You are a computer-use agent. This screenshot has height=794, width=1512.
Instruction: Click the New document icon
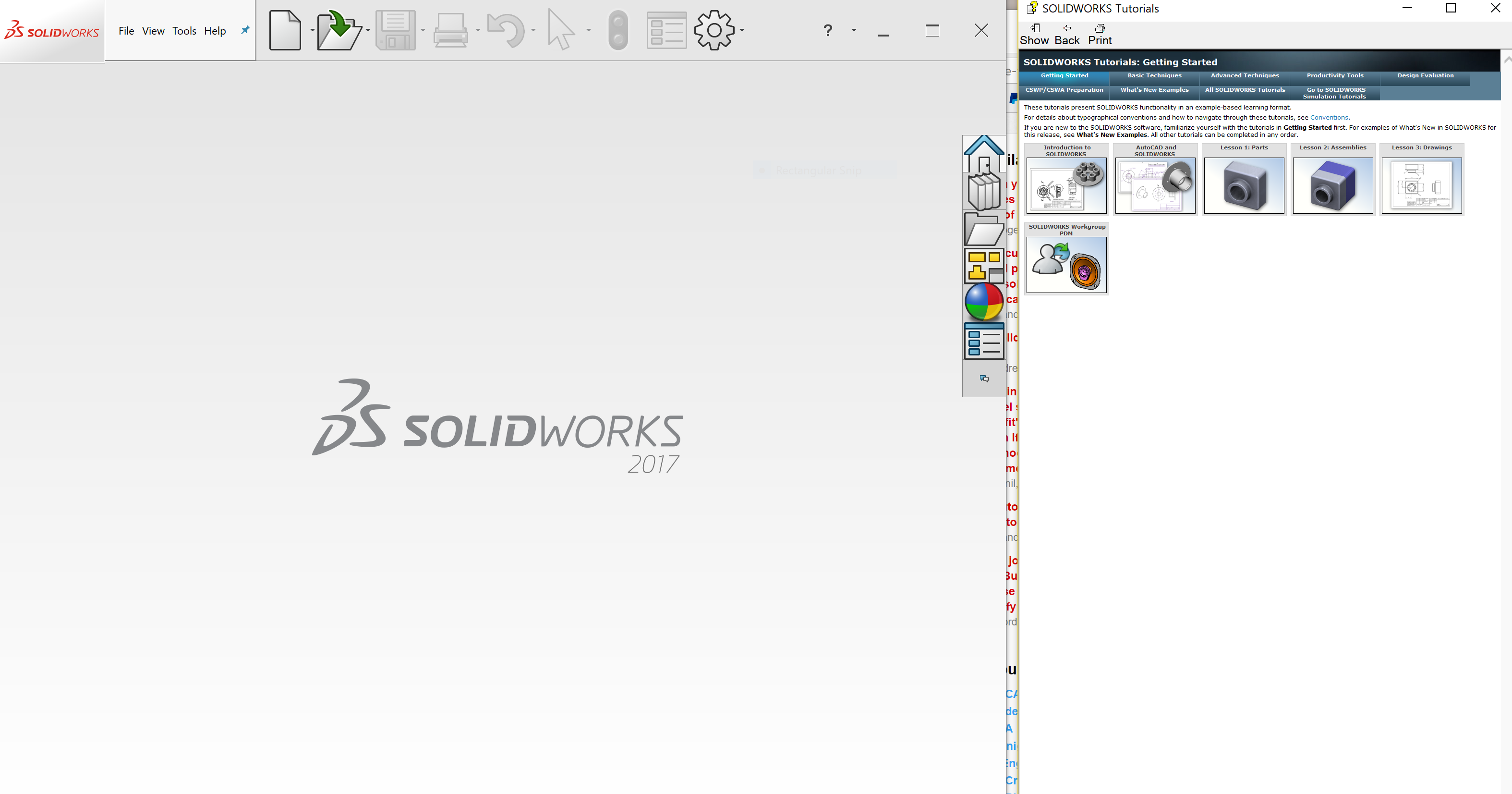(x=285, y=30)
